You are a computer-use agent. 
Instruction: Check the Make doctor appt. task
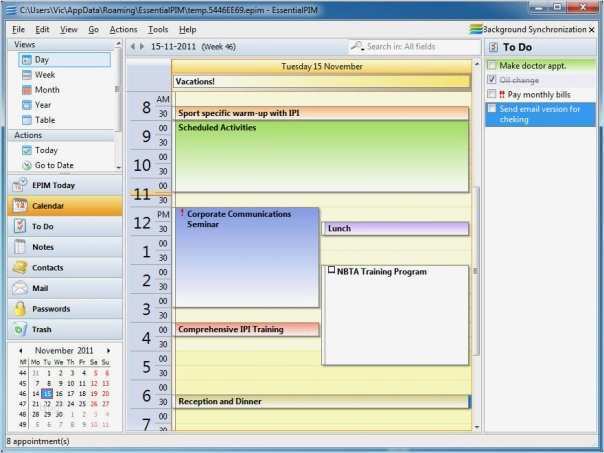tap(492, 64)
